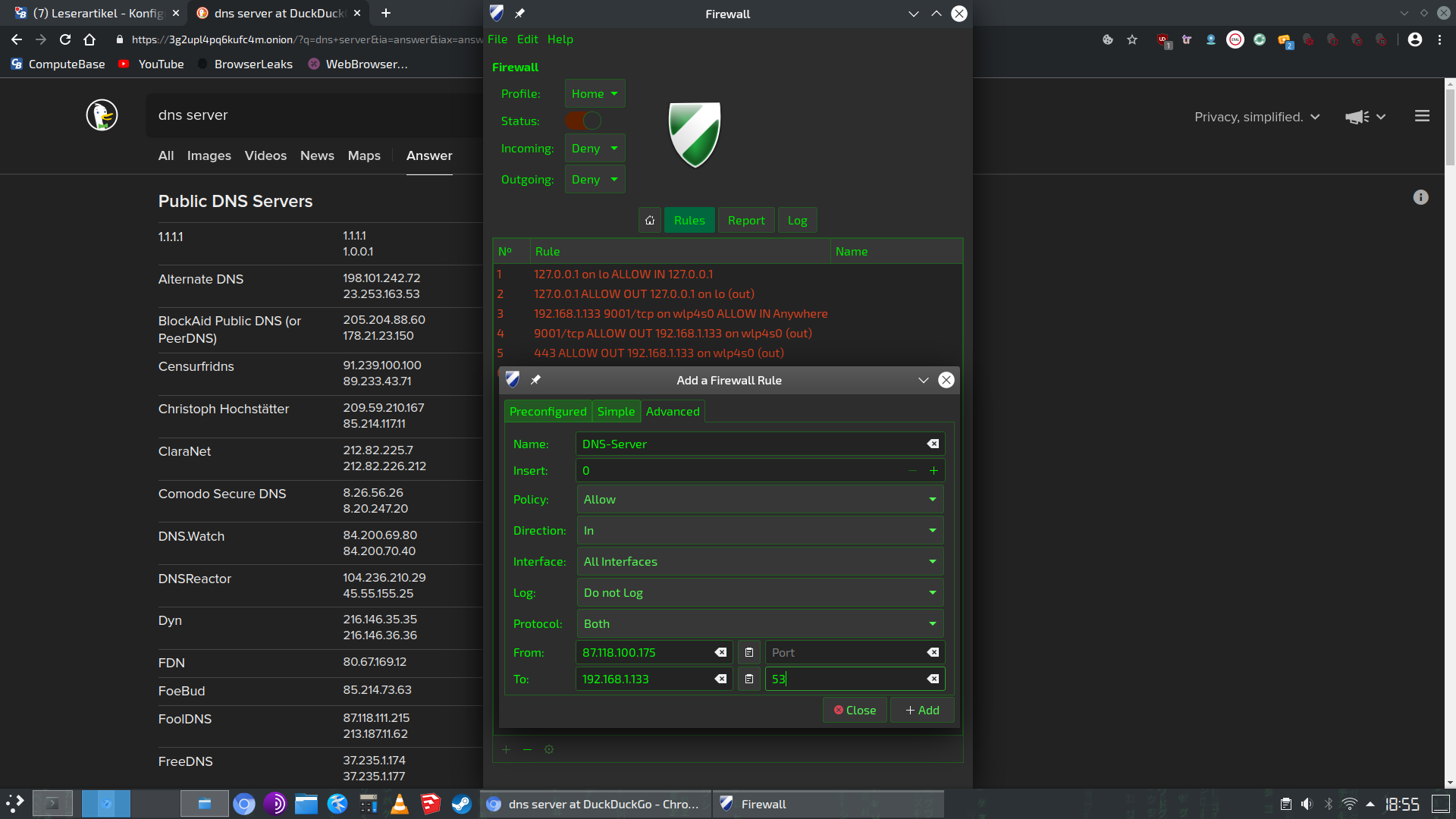Click the paste icon next to From address
This screenshot has height=819, width=1456.
(748, 652)
